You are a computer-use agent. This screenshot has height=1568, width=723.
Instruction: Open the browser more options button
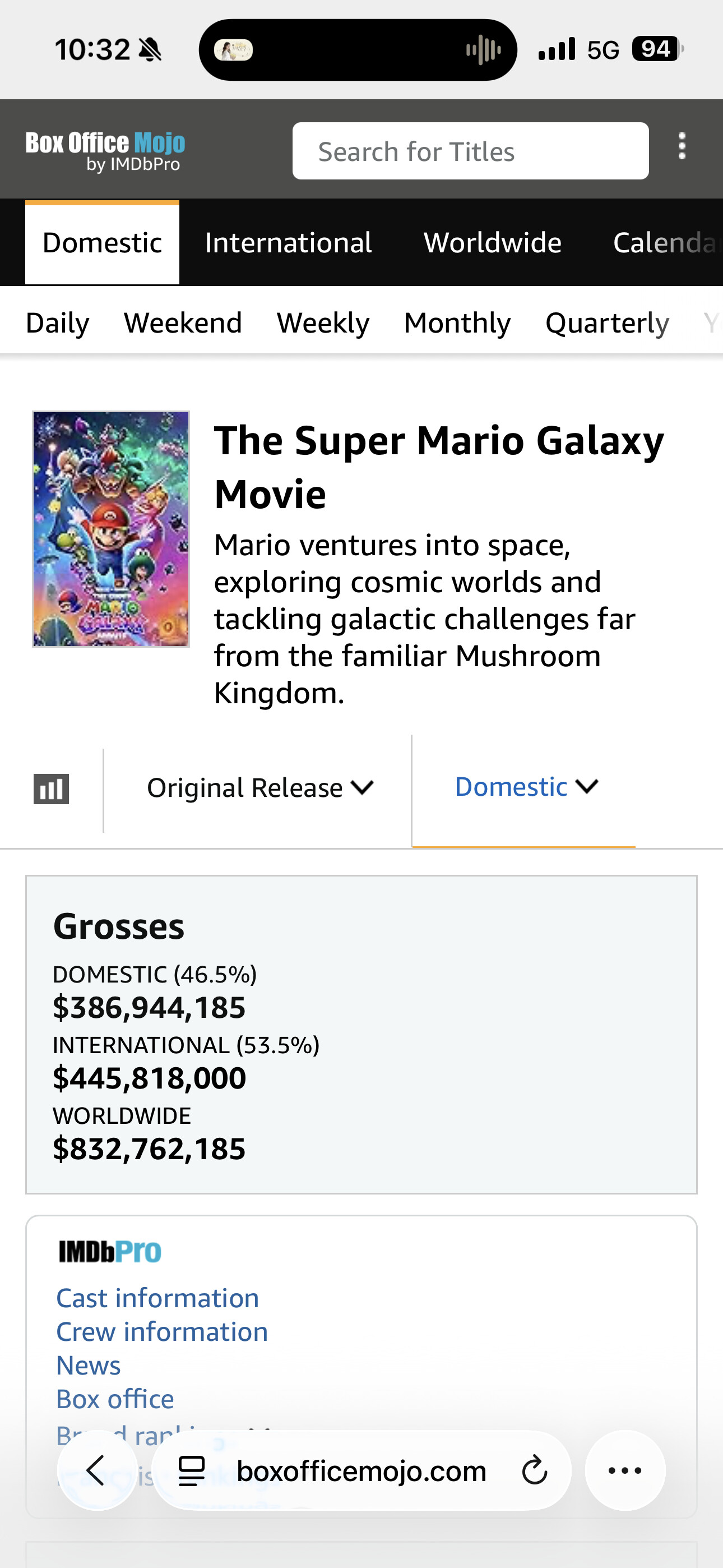click(x=625, y=1470)
